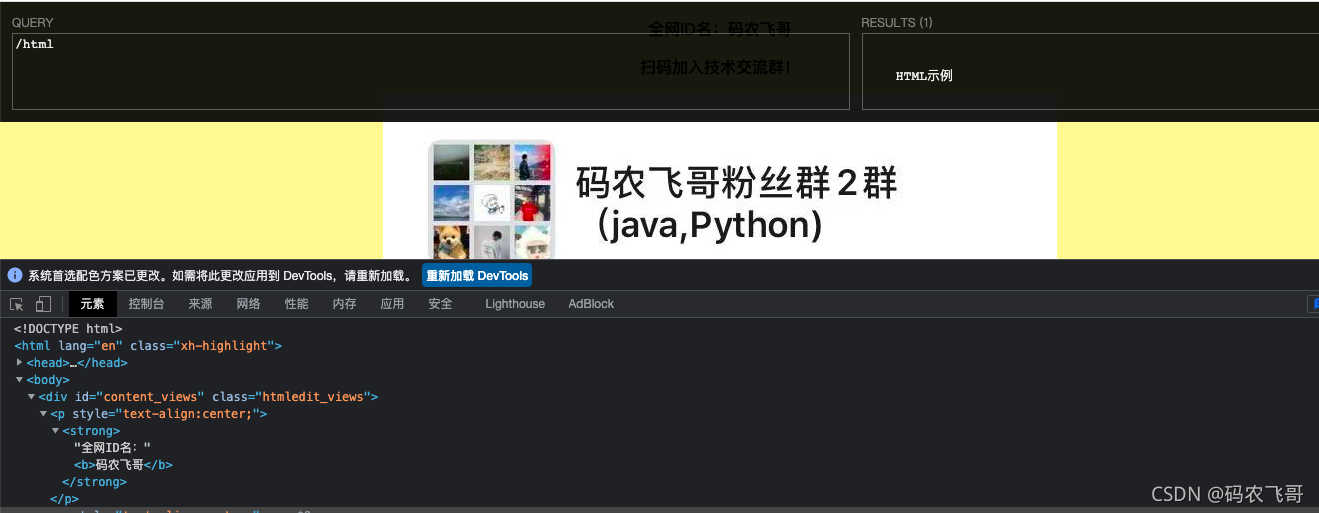This screenshot has height=513, width=1319.
Task: Toggle the device toolbar icon
Action: pos(43,304)
